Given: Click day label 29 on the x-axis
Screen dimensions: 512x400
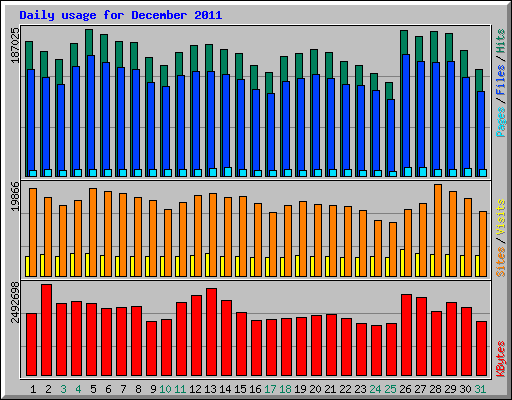Looking at the screenshot, I should pos(450,389).
